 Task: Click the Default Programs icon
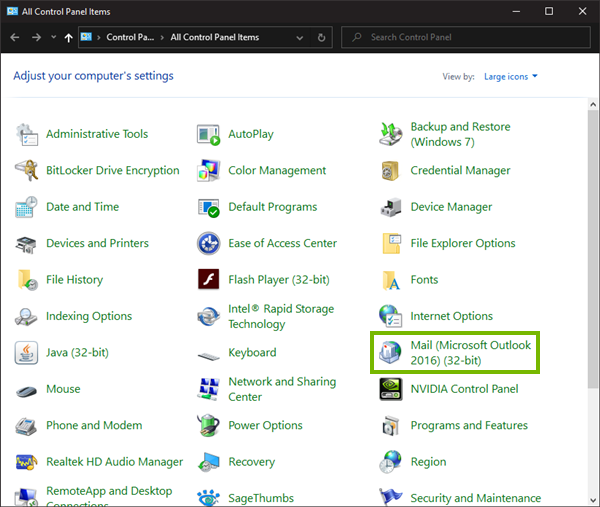click(209, 208)
